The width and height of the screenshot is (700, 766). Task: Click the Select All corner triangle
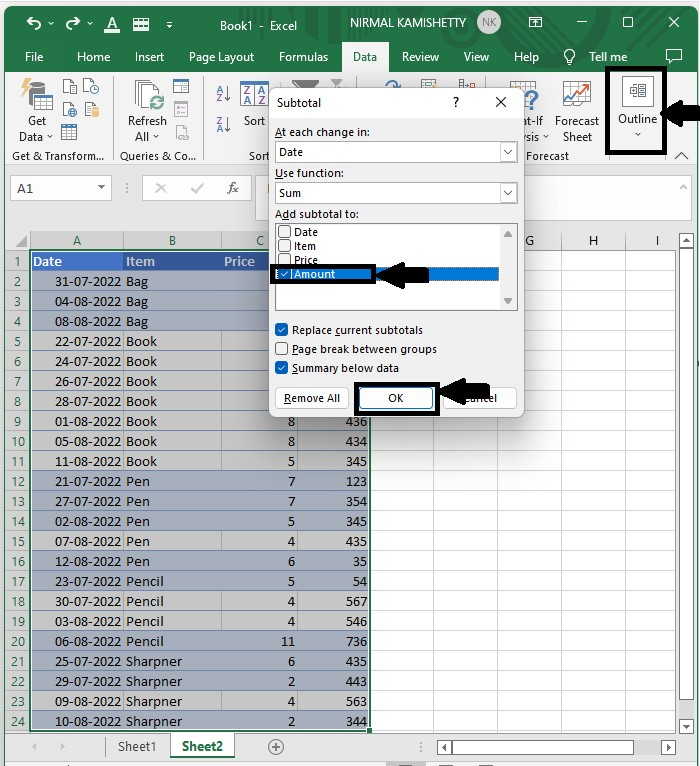click(21, 241)
